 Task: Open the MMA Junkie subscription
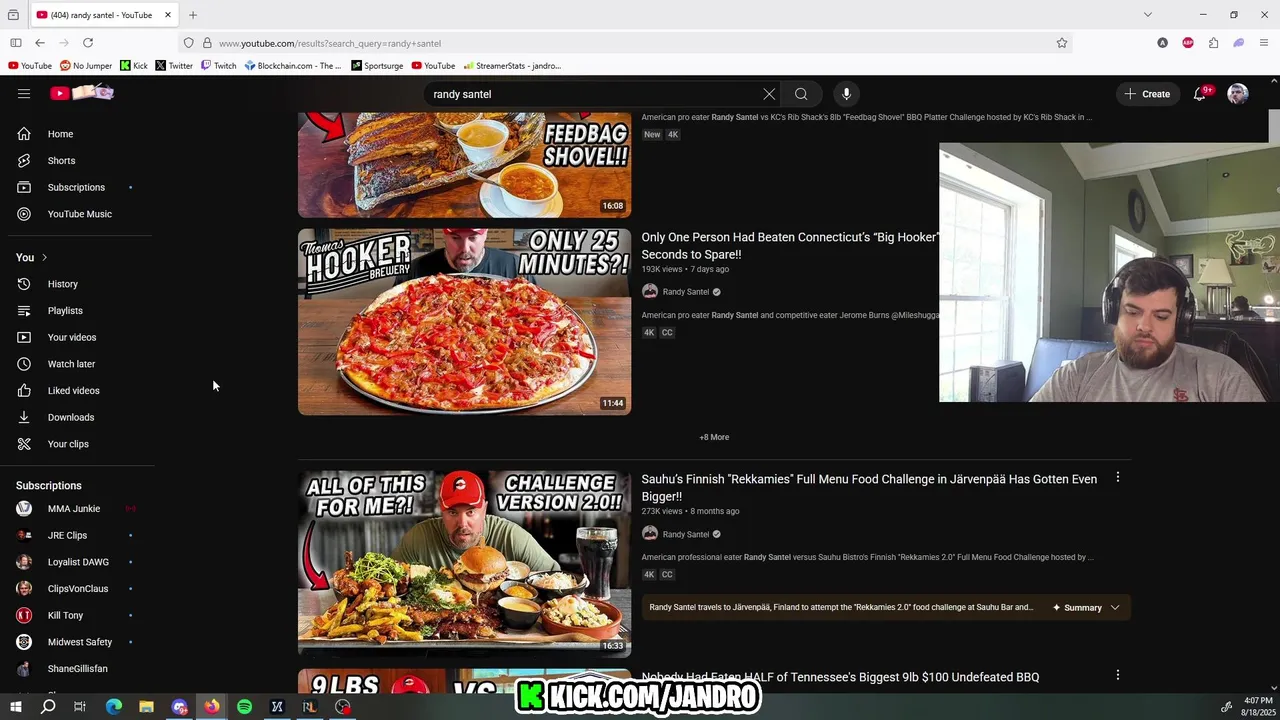pos(75,509)
